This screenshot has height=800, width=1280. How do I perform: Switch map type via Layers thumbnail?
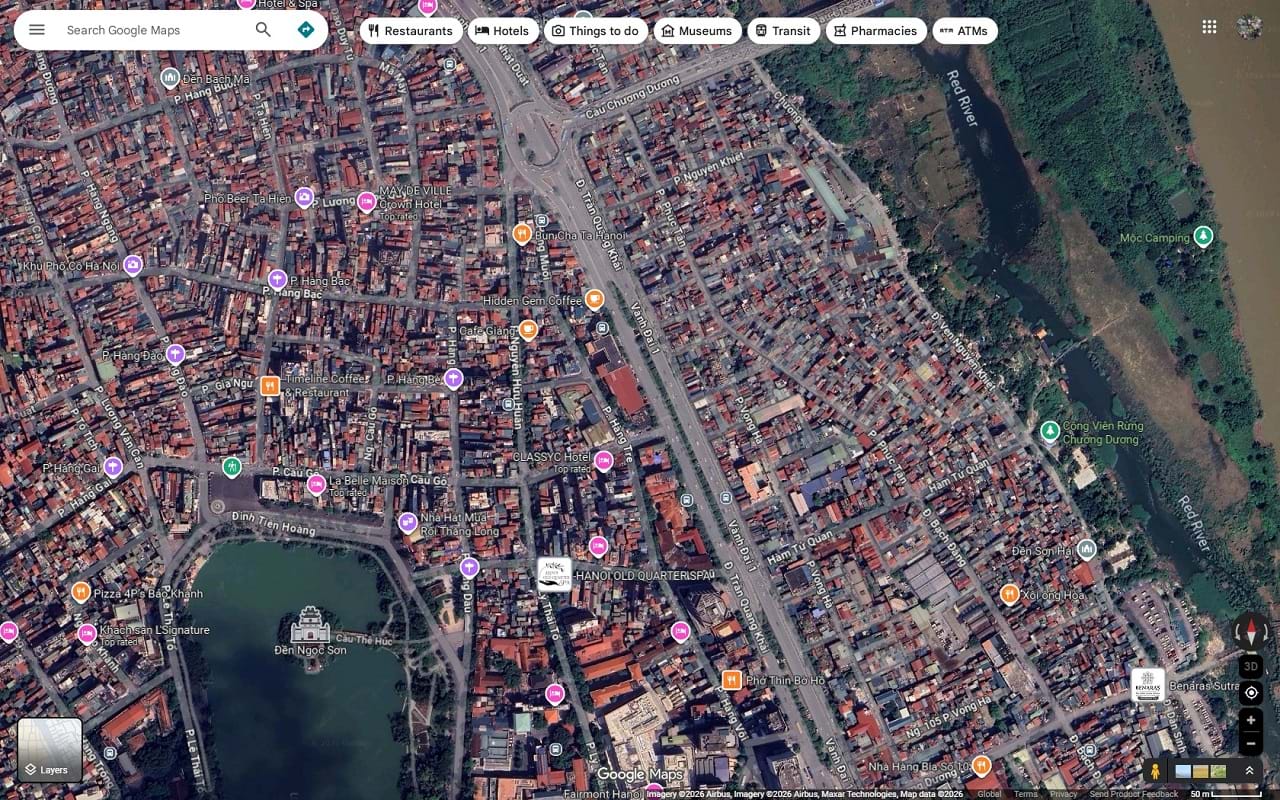(50, 750)
